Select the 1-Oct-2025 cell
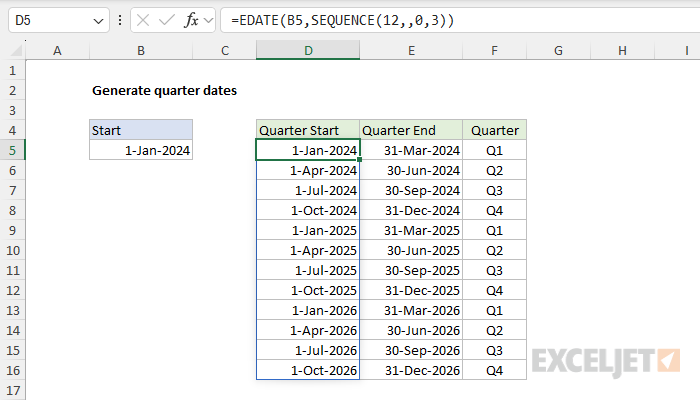This screenshot has height=400, width=700. tap(308, 291)
